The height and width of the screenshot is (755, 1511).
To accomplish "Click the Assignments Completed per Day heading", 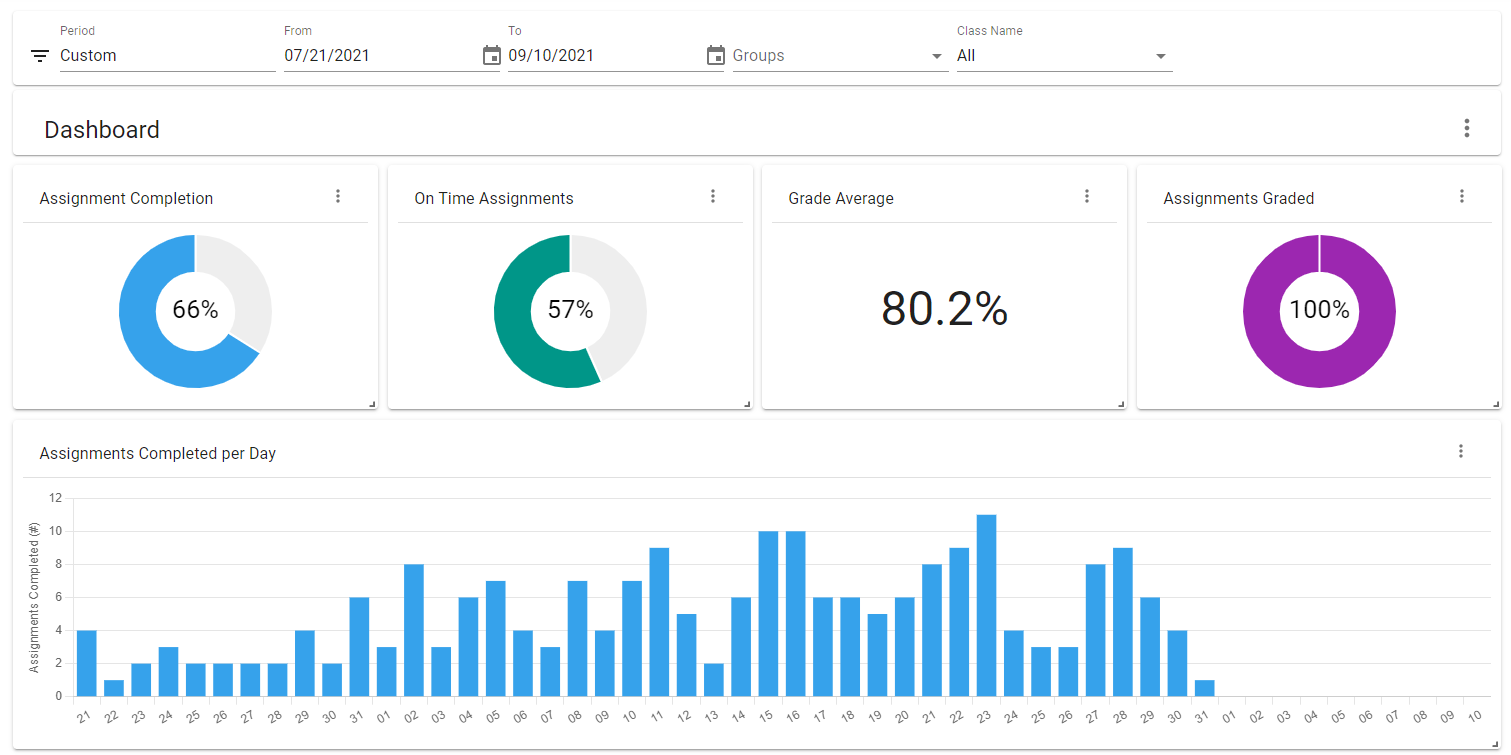I will coord(158,454).
